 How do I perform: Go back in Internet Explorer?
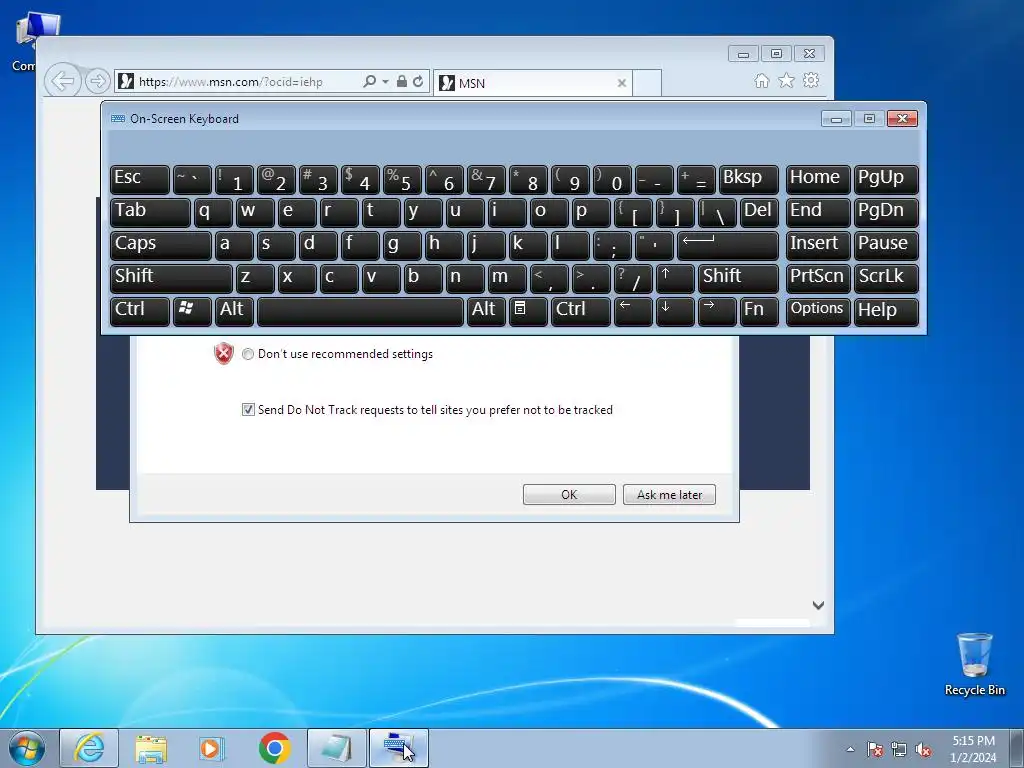tap(63, 81)
